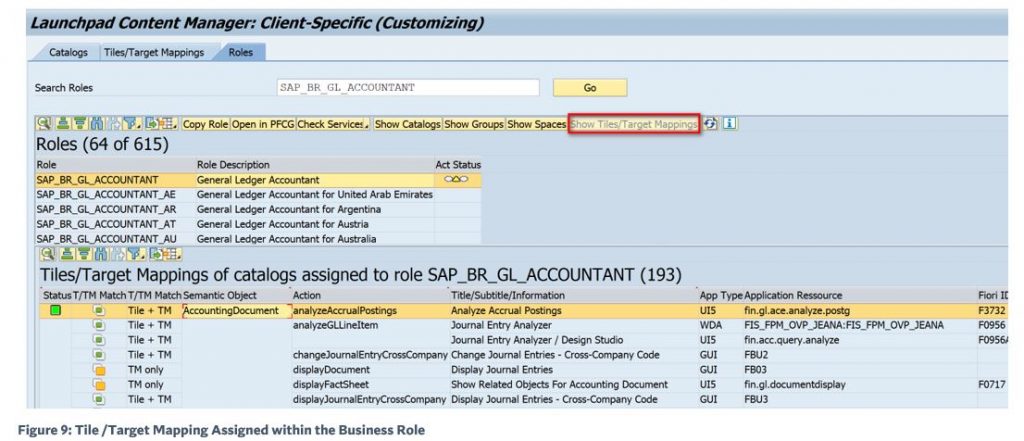Viewport: 1024px width, 441px height.
Task: Sort descending in Tiles/Target Mappings toolbar
Action: point(84,254)
